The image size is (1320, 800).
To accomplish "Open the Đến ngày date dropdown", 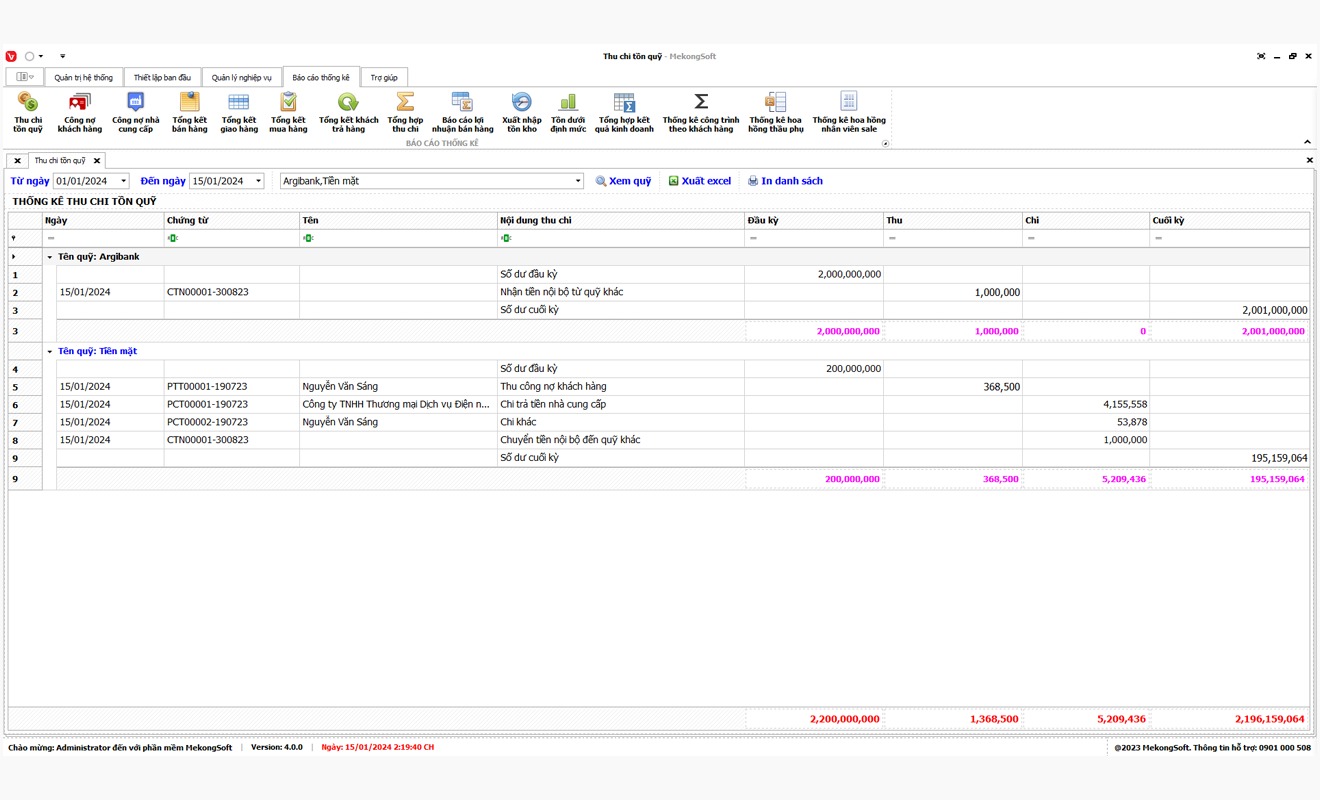I will 258,181.
